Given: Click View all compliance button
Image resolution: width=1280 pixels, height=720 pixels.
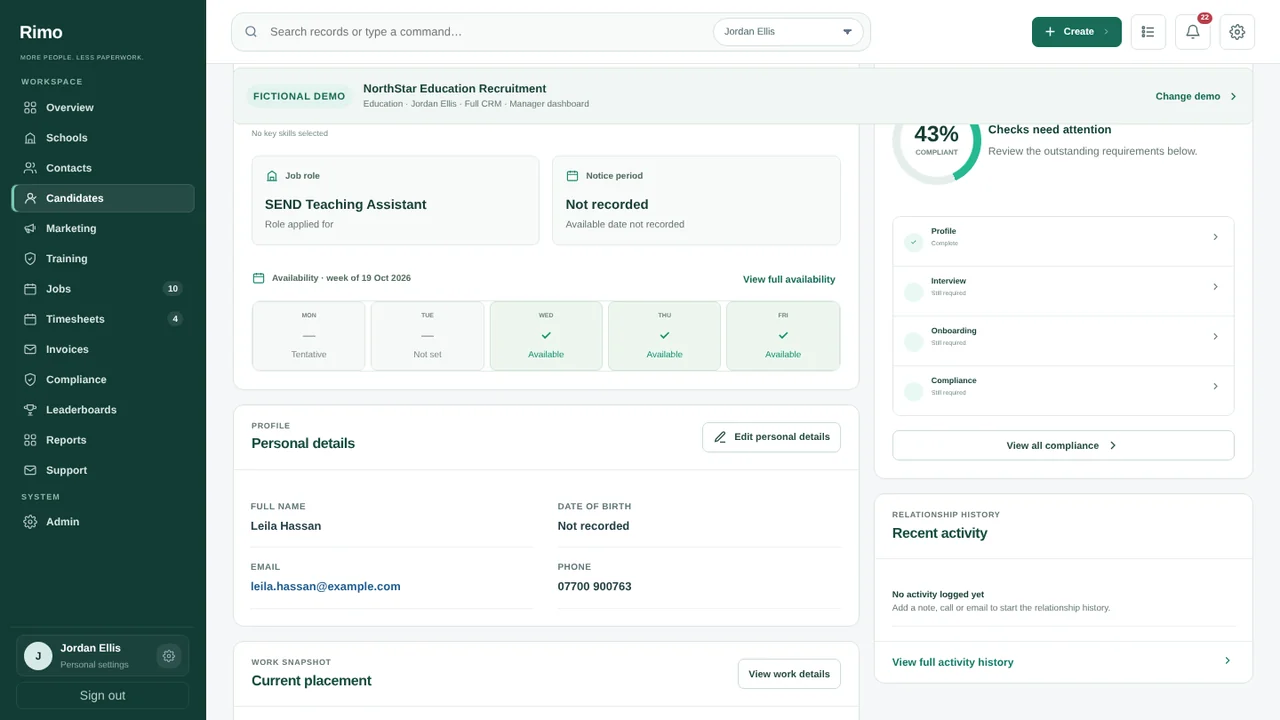Looking at the screenshot, I should click(x=1063, y=445).
